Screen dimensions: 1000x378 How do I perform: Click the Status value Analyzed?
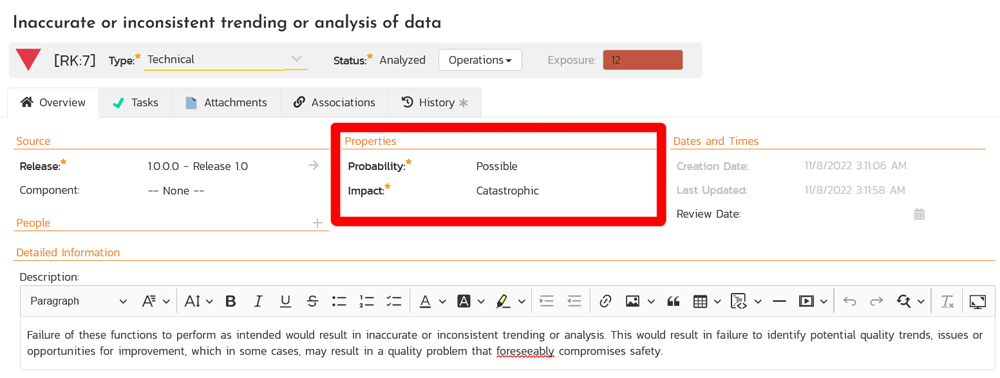(402, 60)
